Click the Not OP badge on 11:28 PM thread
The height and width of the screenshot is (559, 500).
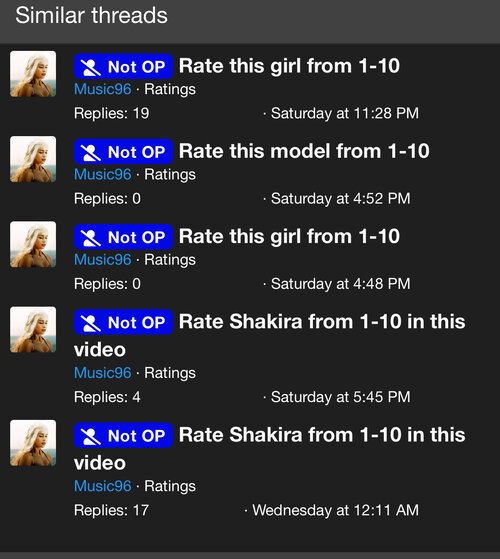point(123,66)
